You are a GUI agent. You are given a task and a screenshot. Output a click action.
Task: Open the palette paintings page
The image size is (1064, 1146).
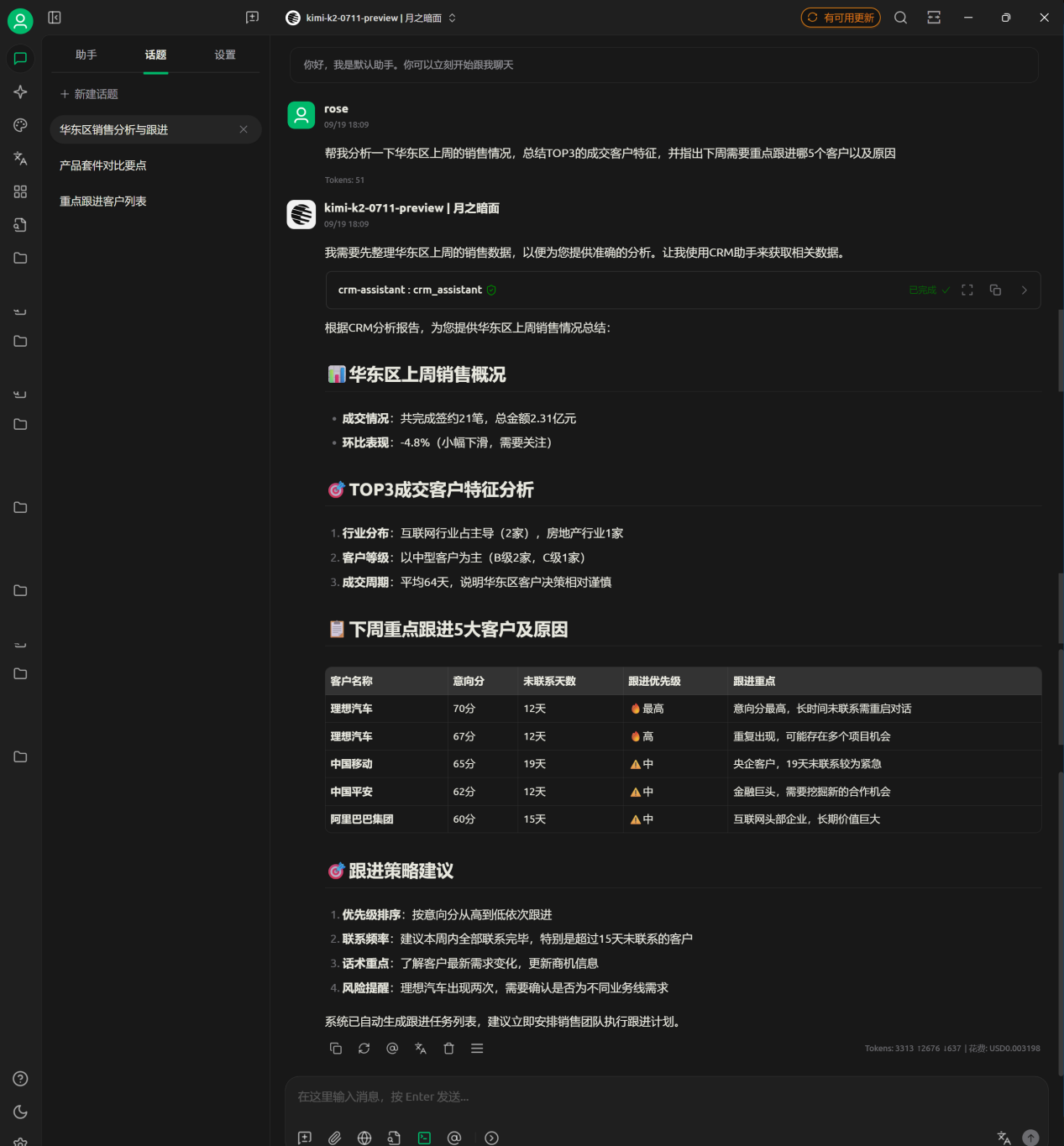click(x=20, y=125)
